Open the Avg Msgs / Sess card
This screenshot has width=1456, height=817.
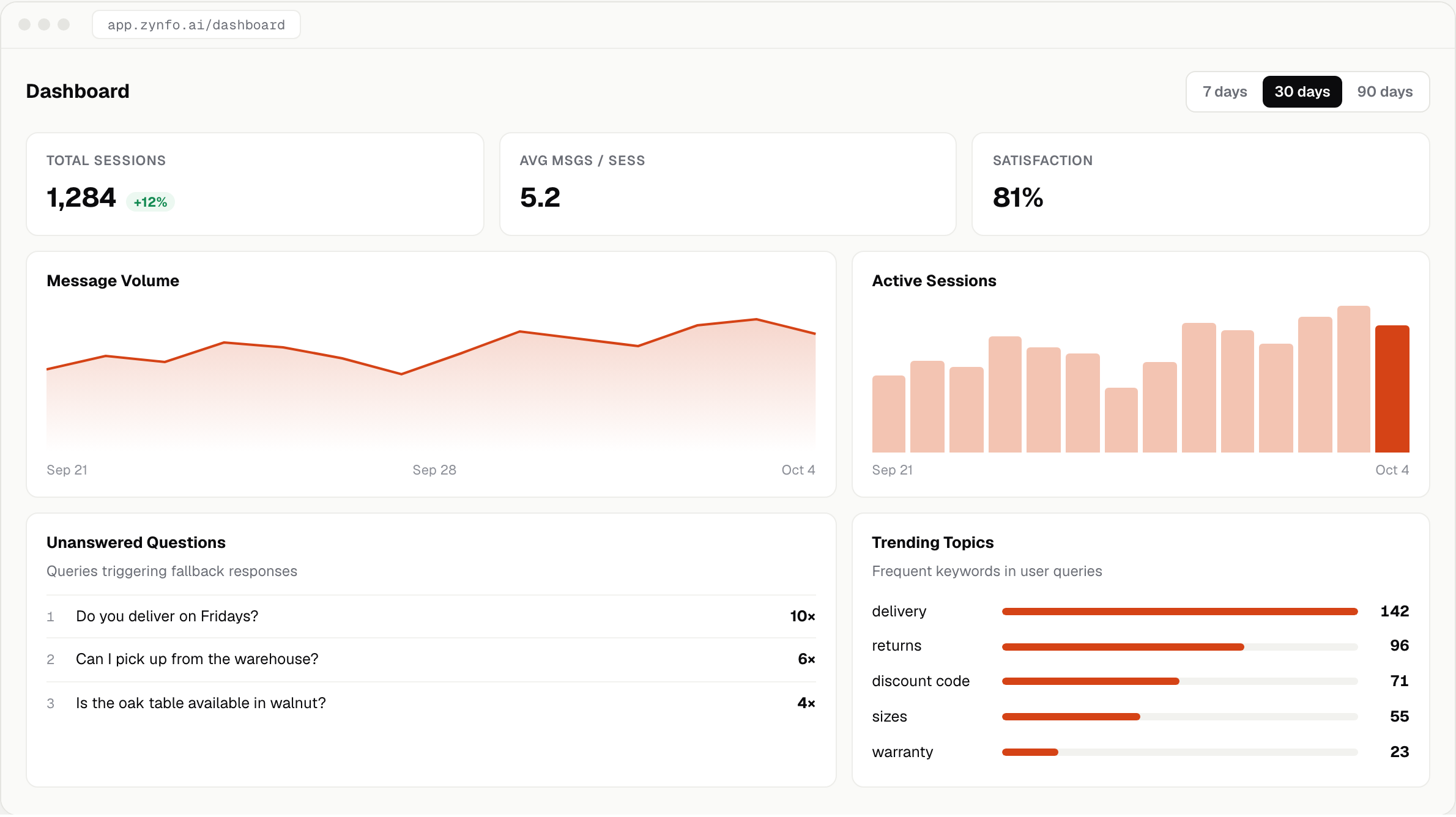[728, 184]
